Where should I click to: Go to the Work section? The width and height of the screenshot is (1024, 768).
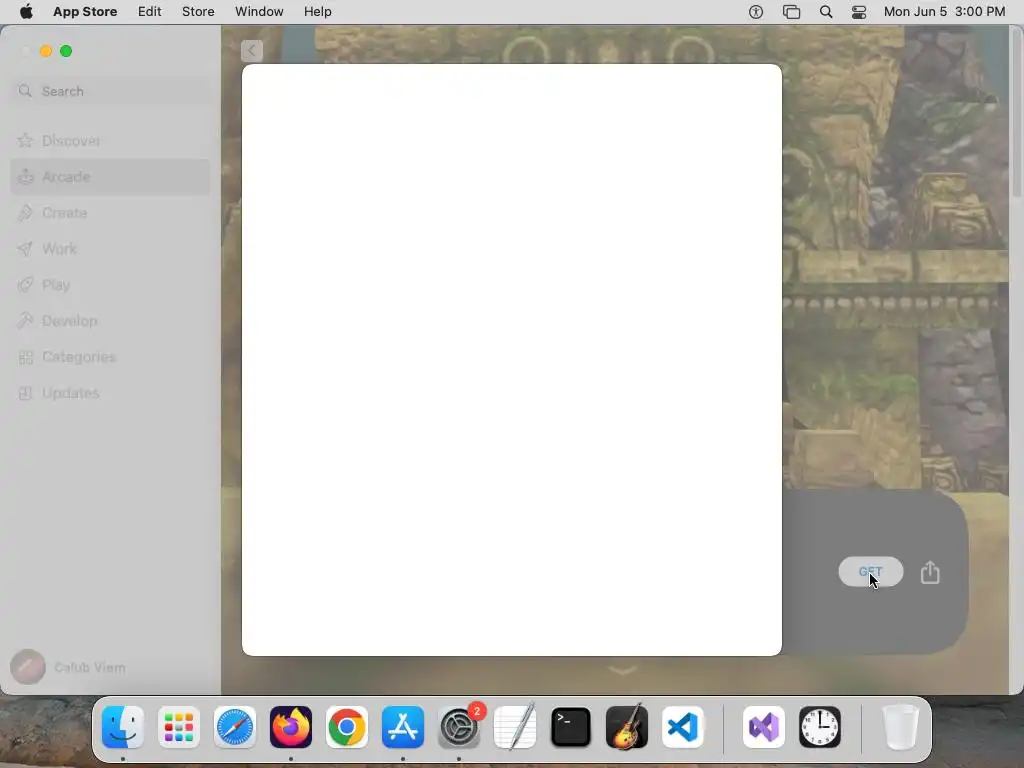pos(110,249)
